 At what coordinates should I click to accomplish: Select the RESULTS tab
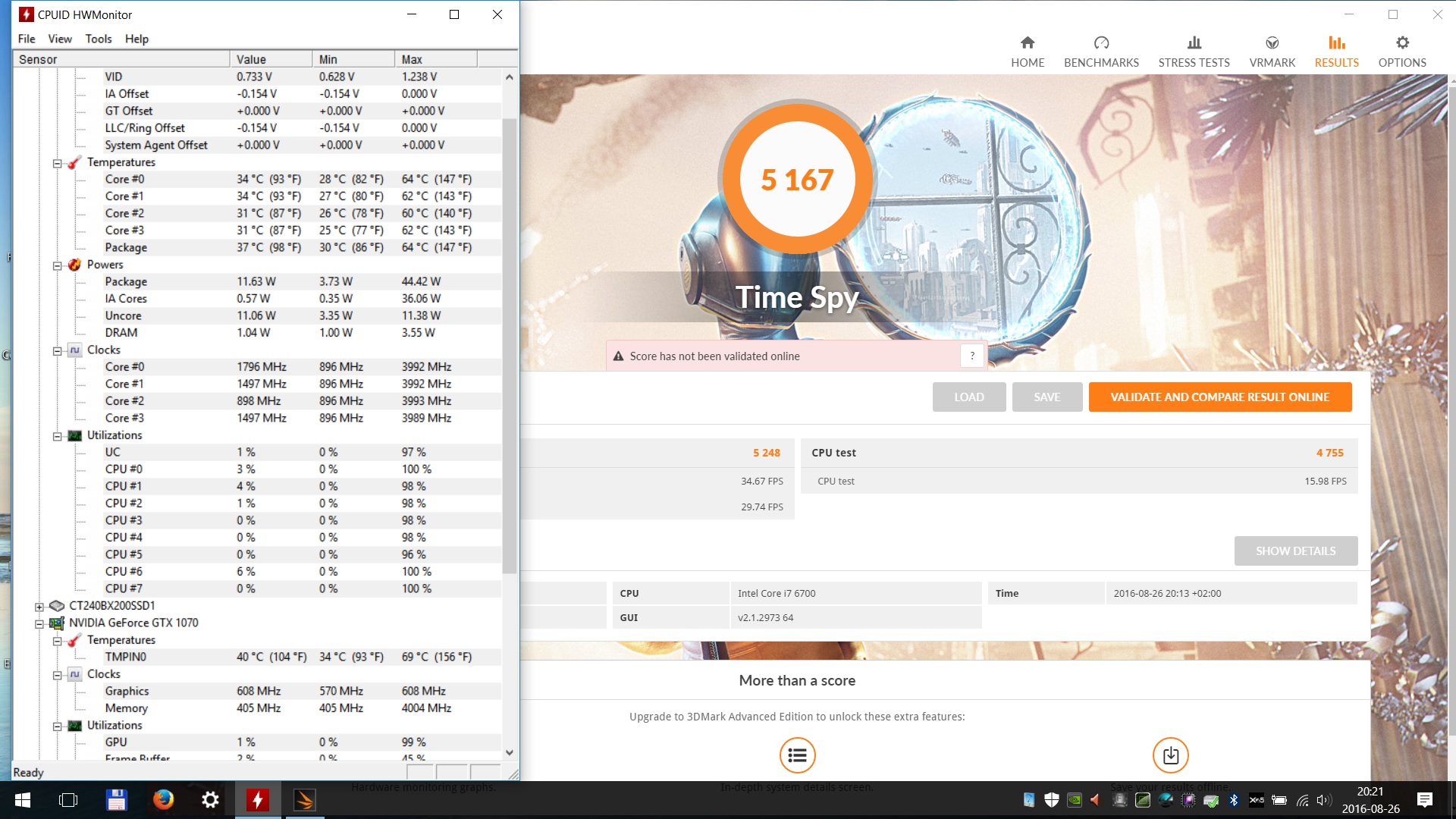[1336, 52]
